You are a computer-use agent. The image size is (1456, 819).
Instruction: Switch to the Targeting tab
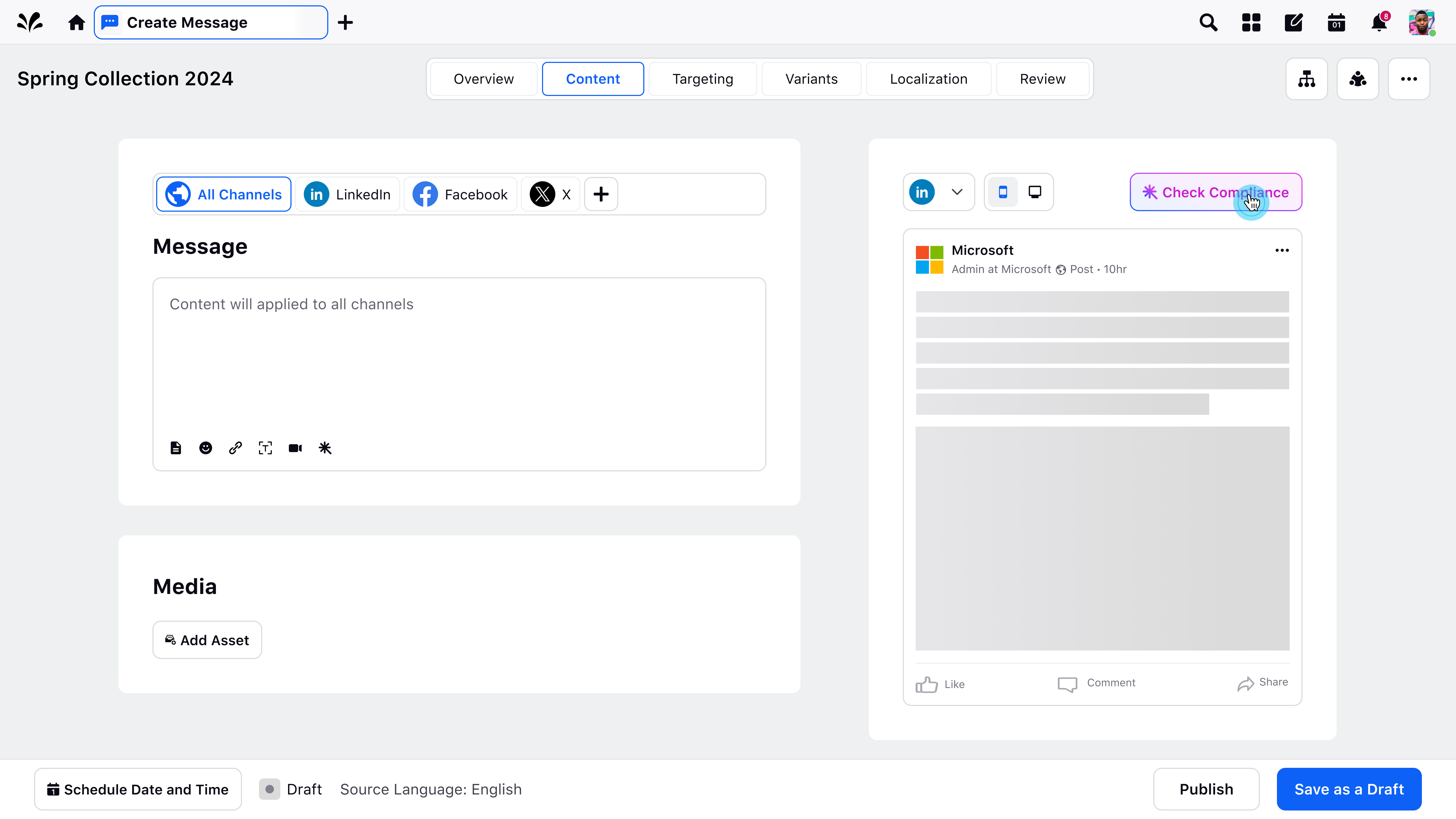pyautogui.click(x=703, y=79)
